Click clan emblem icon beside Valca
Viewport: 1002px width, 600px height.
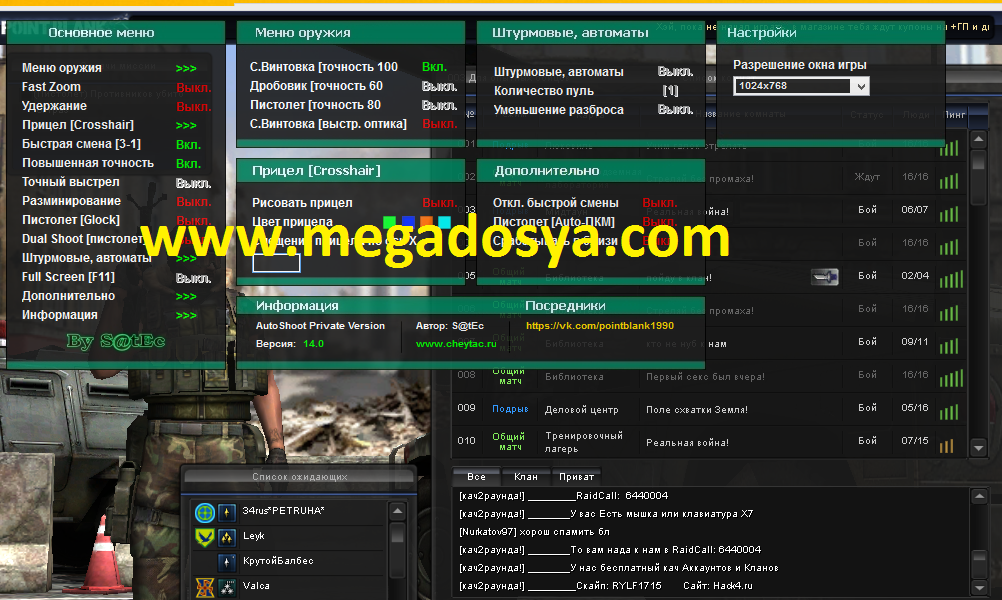204,587
